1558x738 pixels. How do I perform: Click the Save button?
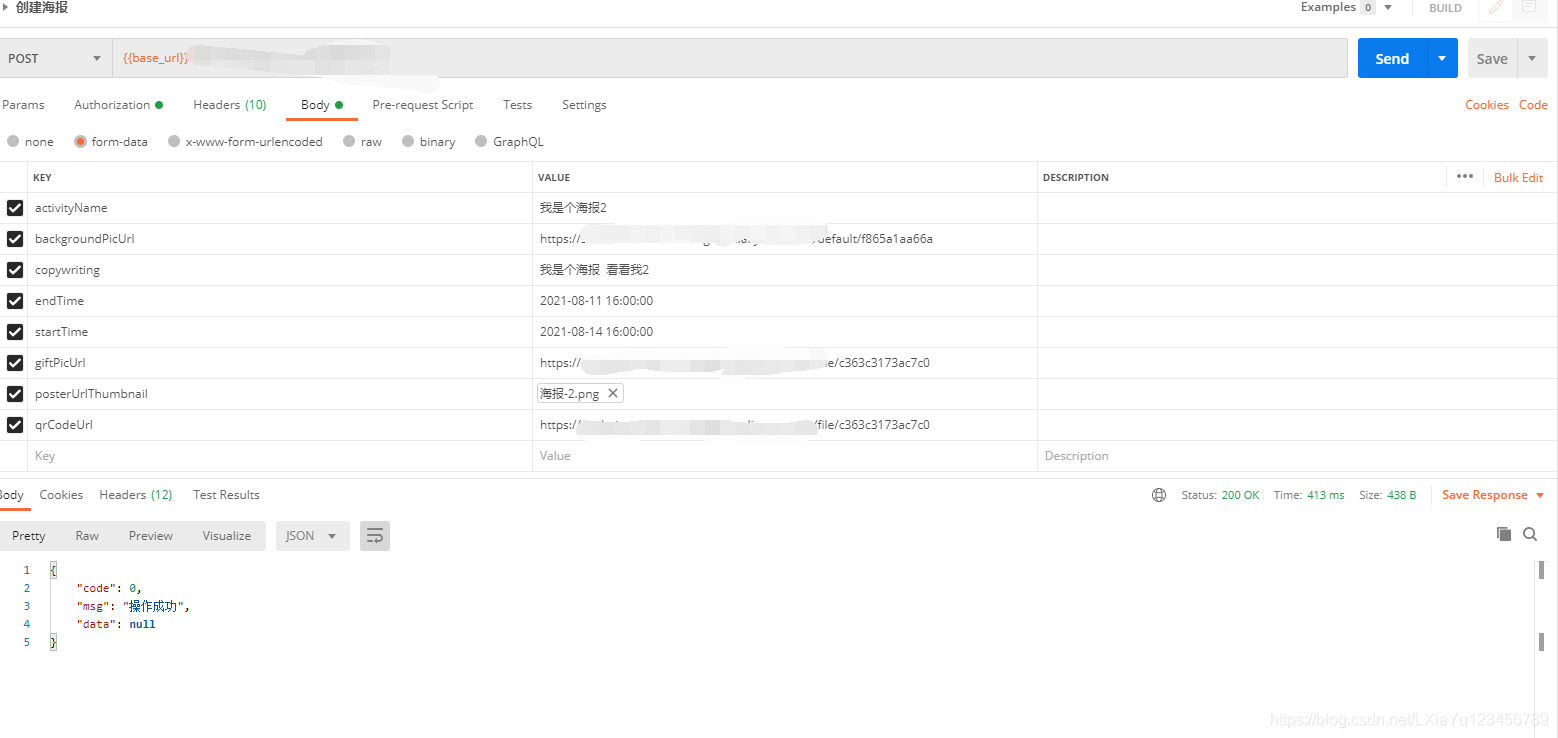(1492, 58)
